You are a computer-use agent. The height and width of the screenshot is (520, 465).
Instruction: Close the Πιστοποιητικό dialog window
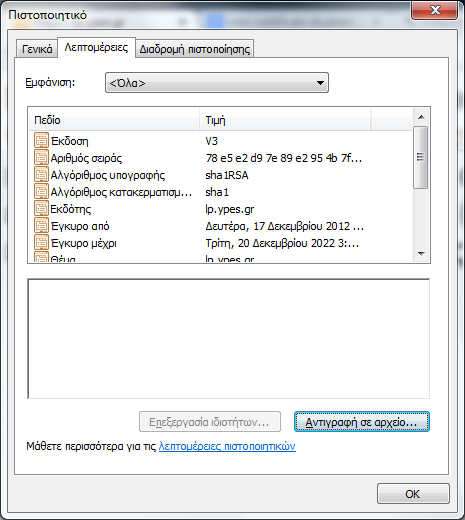point(435,10)
